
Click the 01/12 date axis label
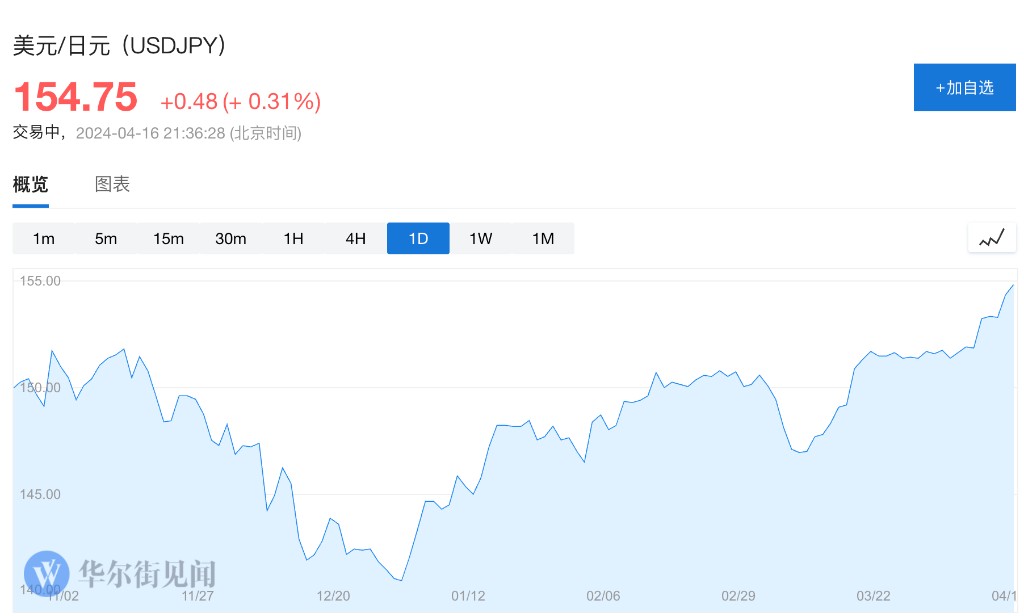468,596
